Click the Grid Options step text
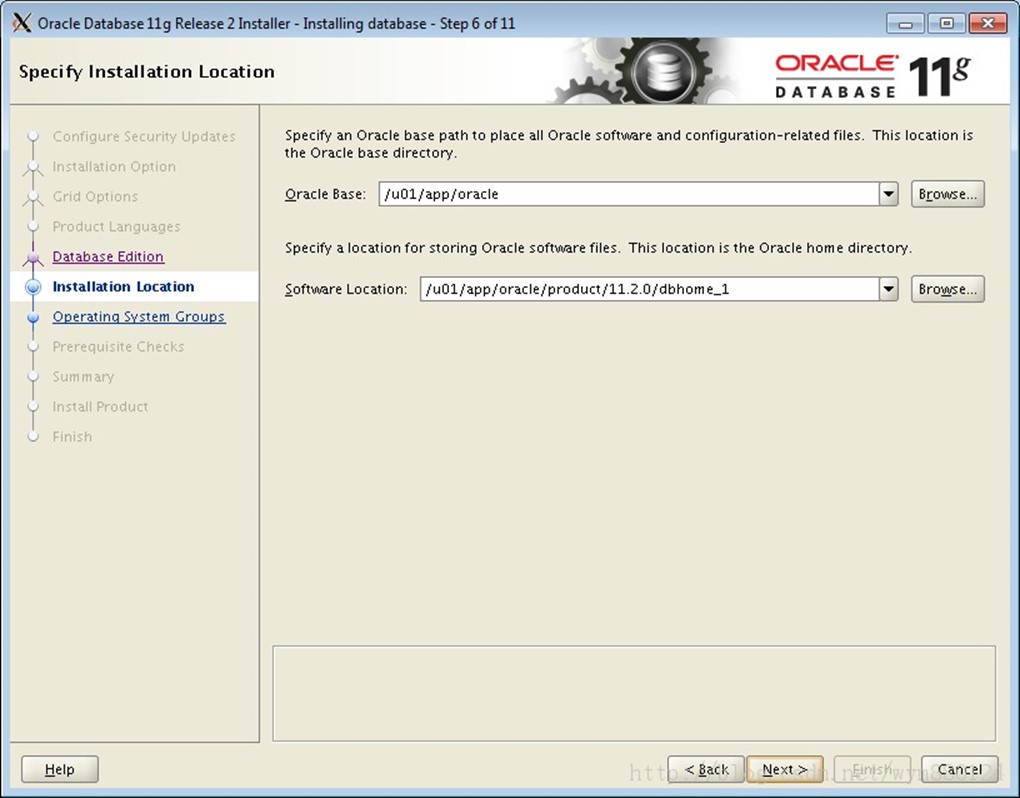The width and height of the screenshot is (1020, 798). [x=95, y=196]
